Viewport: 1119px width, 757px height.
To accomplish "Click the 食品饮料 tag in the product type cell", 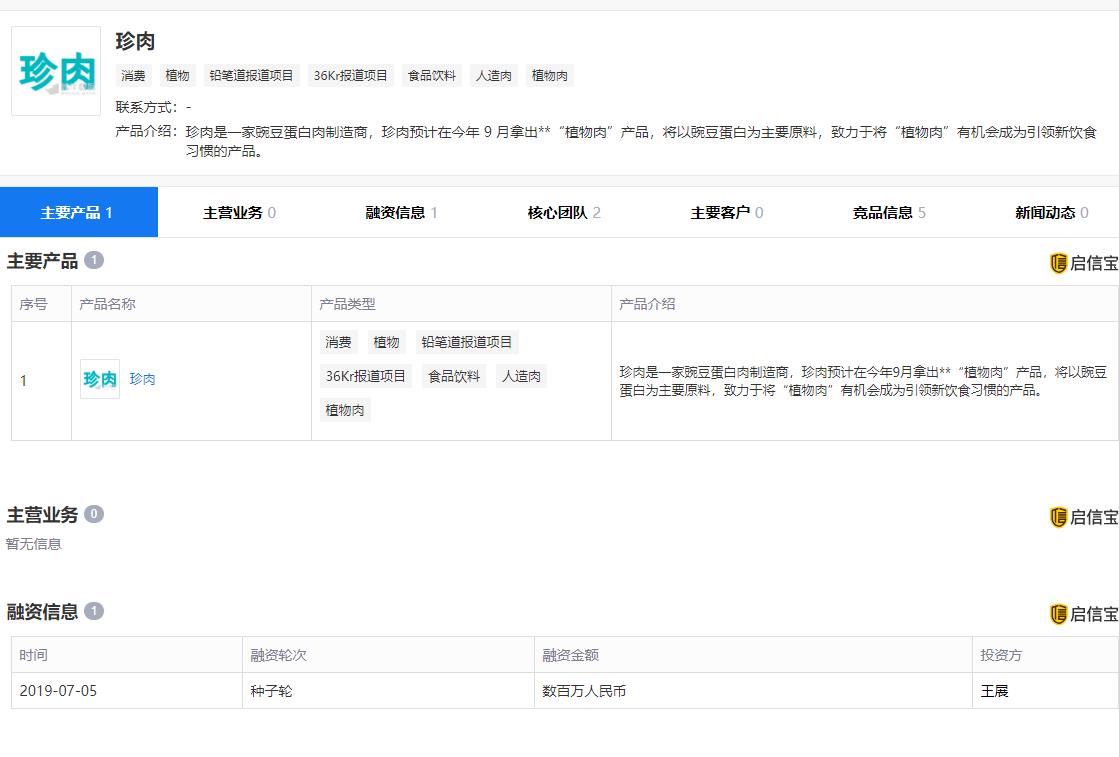I will click(454, 376).
